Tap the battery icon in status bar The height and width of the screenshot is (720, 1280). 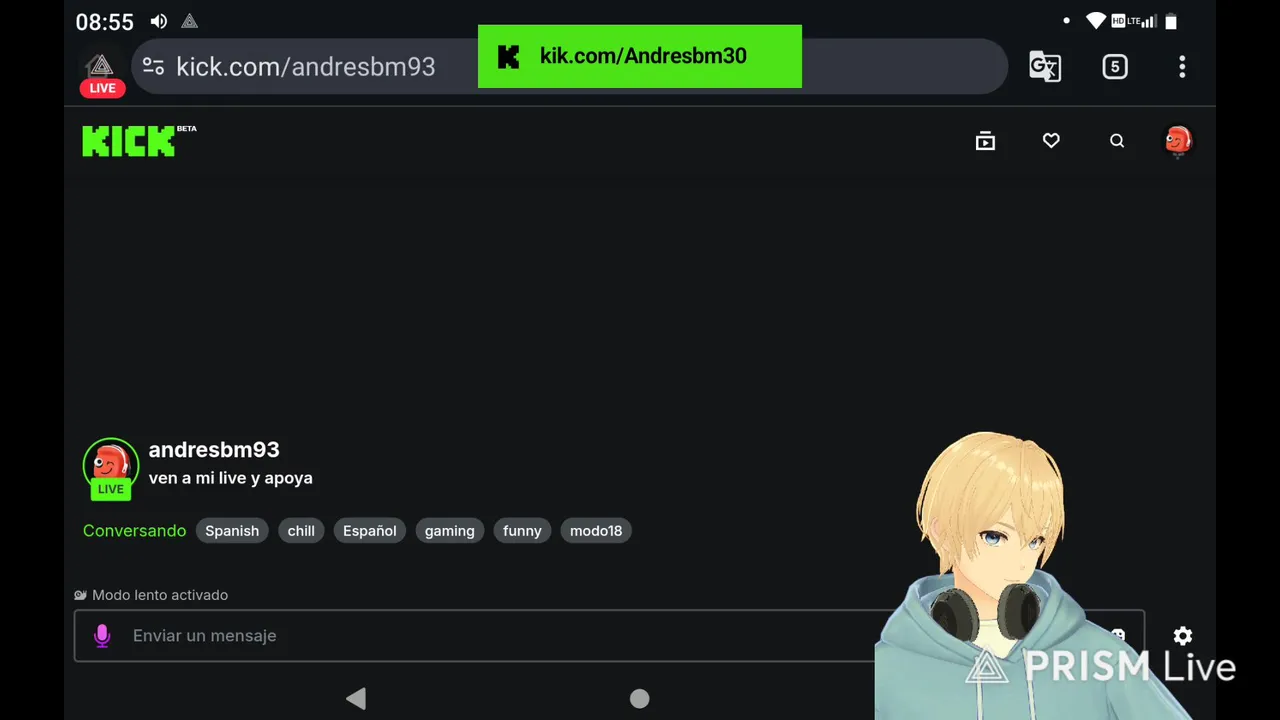pos(1171,21)
